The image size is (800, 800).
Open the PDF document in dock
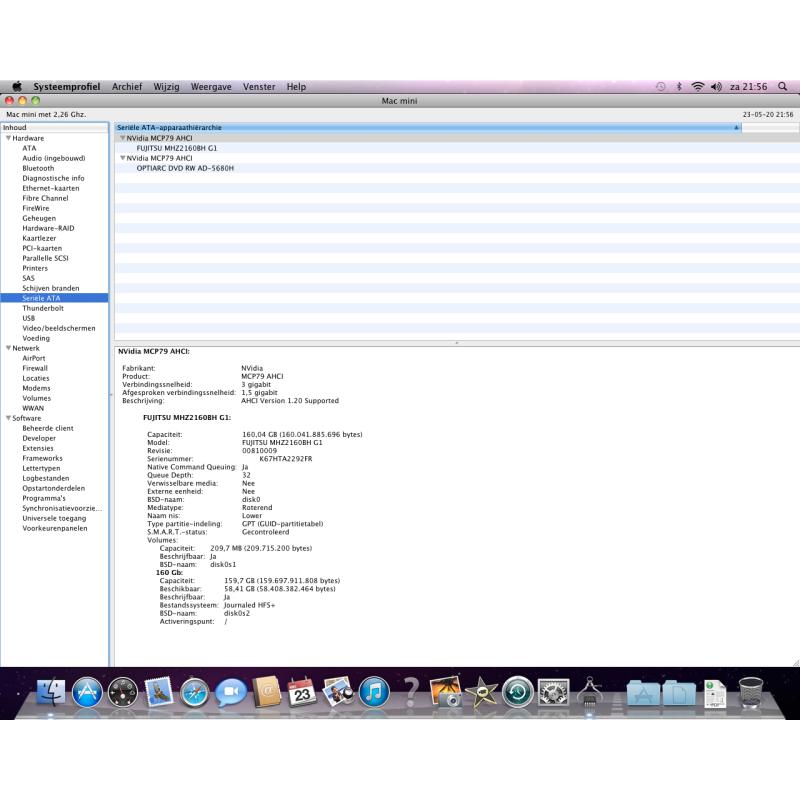(715, 693)
